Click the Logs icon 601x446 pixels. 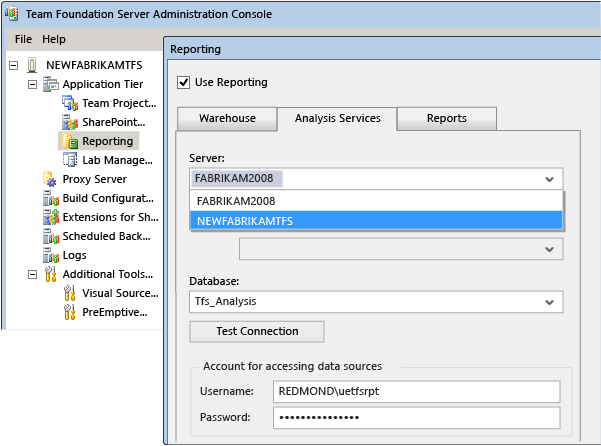coord(51,255)
